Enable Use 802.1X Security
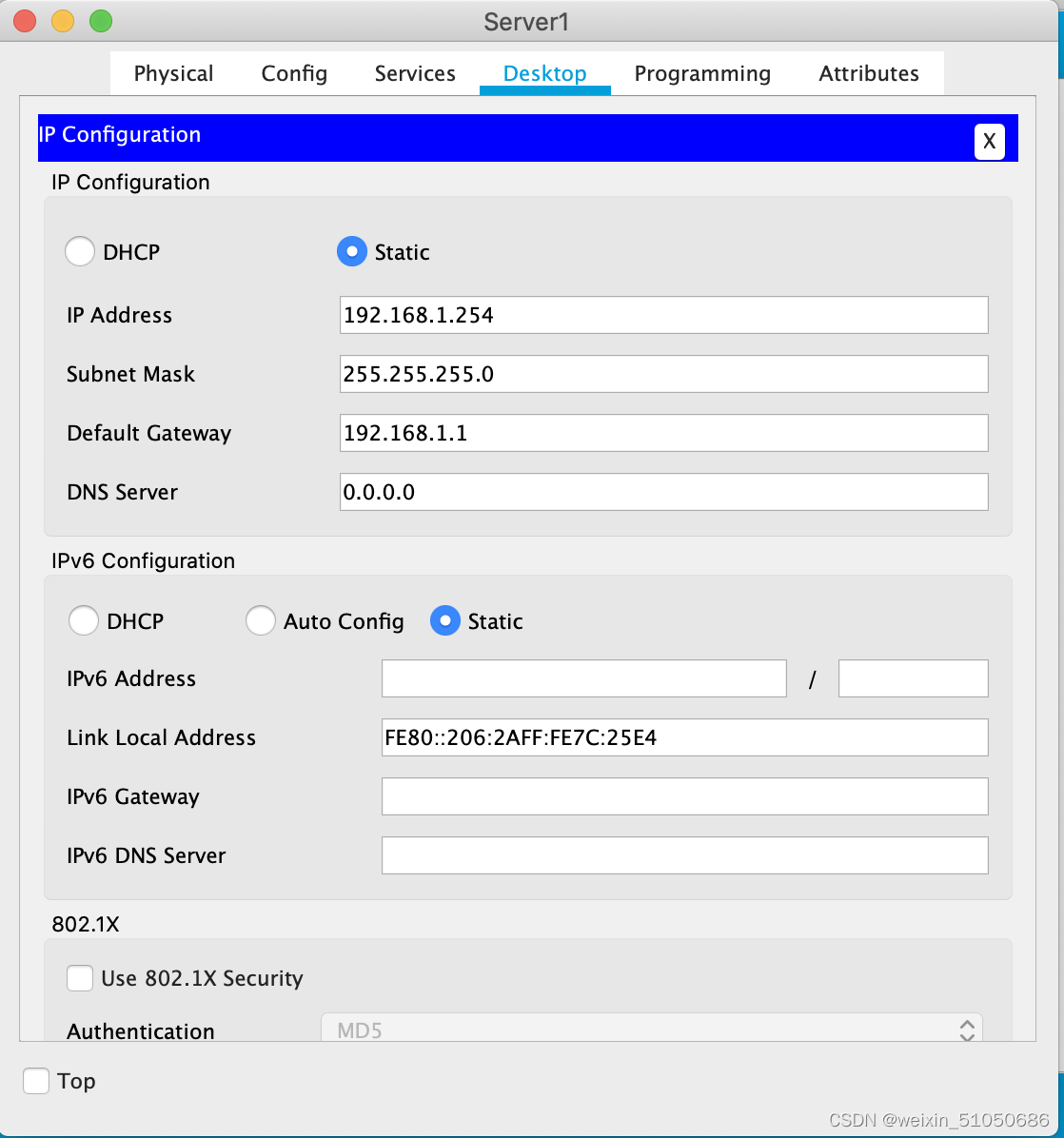 click(80, 978)
